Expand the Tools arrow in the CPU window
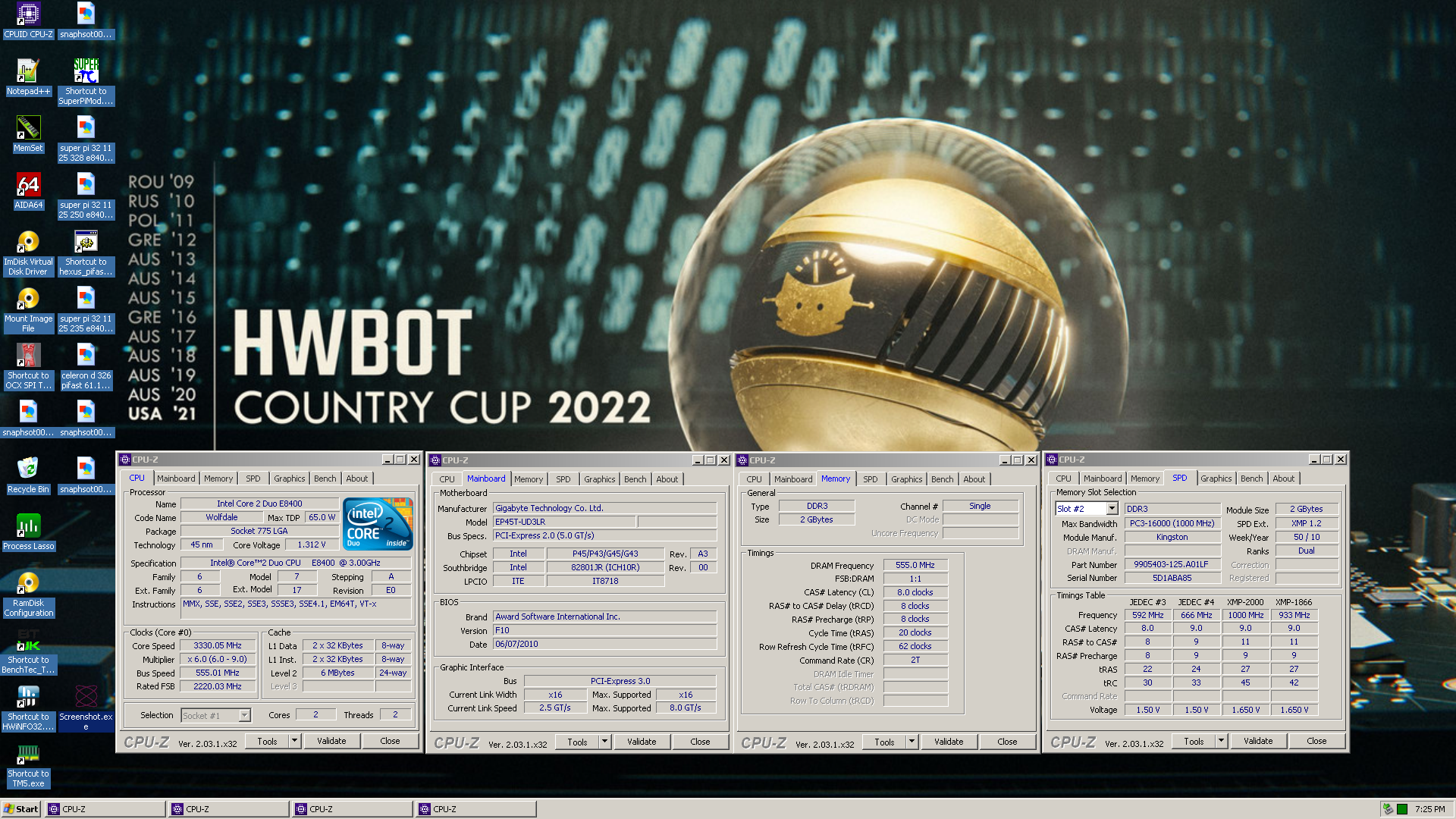This screenshot has width=1456, height=819. [x=294, y=741]
